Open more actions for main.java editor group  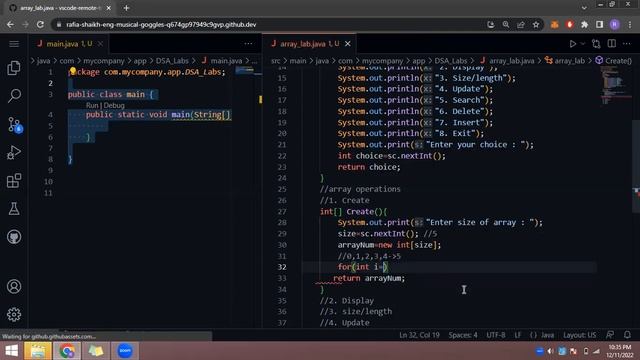(x=248, y=44)
